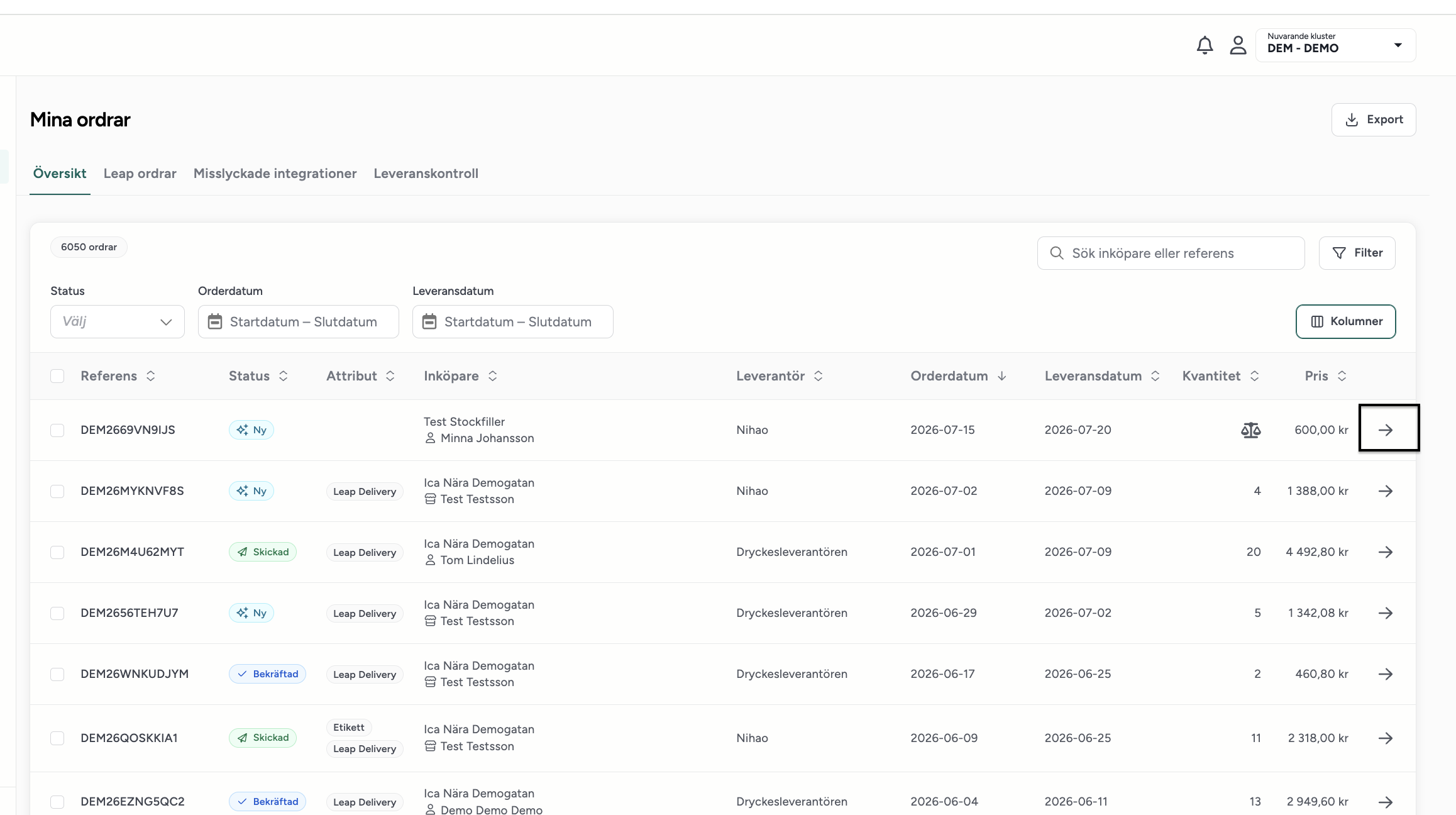Click the Demo Demo Demo buyer name
This screenshot has height=815, width=1456.
492,810
